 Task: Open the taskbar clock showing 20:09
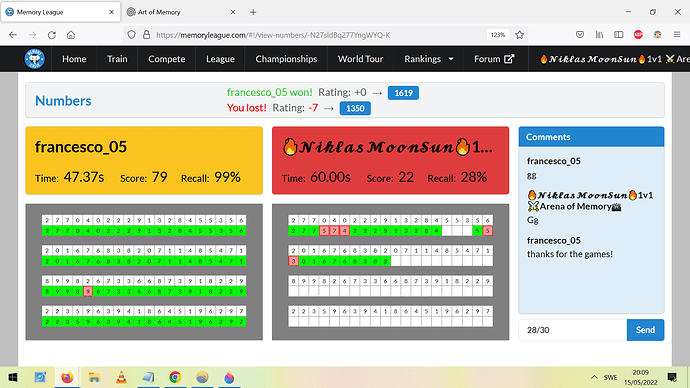(640, 377)
